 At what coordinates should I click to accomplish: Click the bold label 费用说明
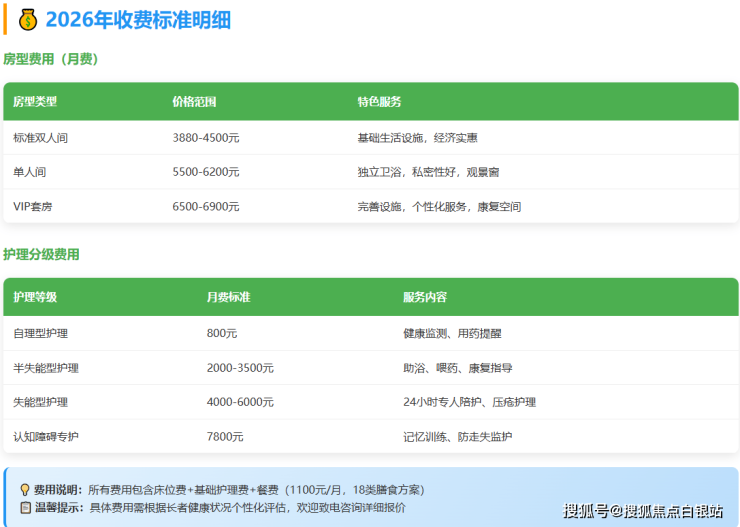(57, 490)
